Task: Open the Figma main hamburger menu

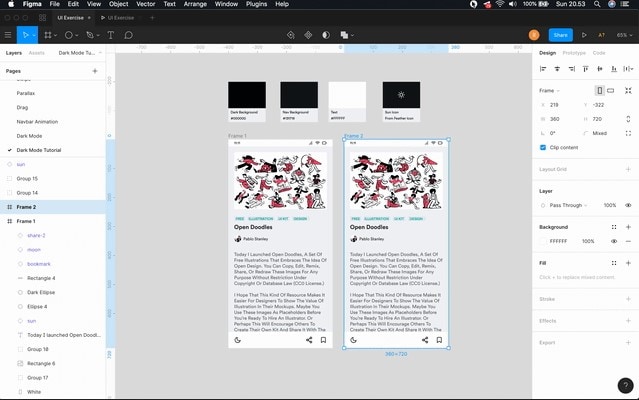Action: click(8, 35)
